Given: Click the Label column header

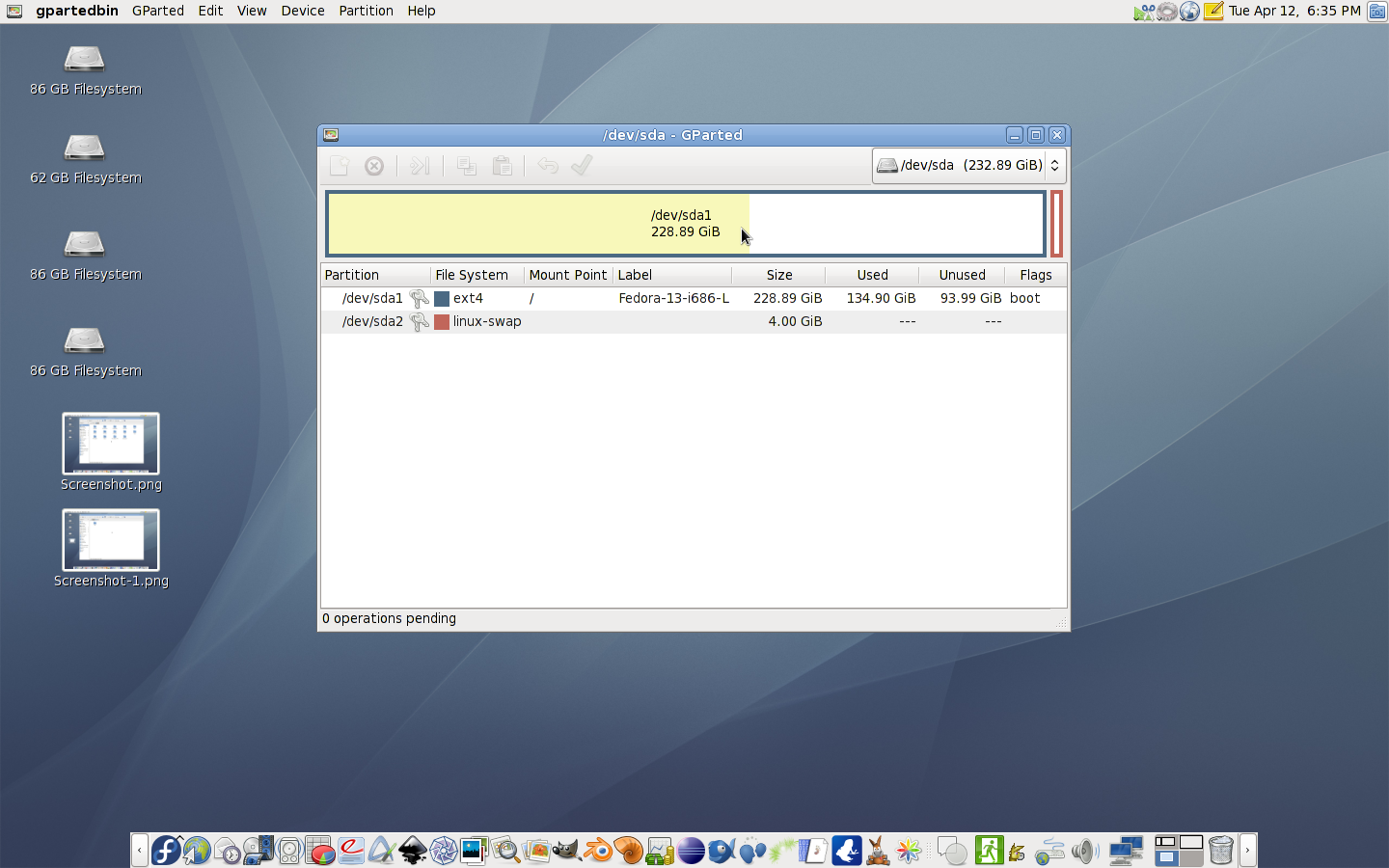Looking at the screenshot, I should click(x=671, y=275).
